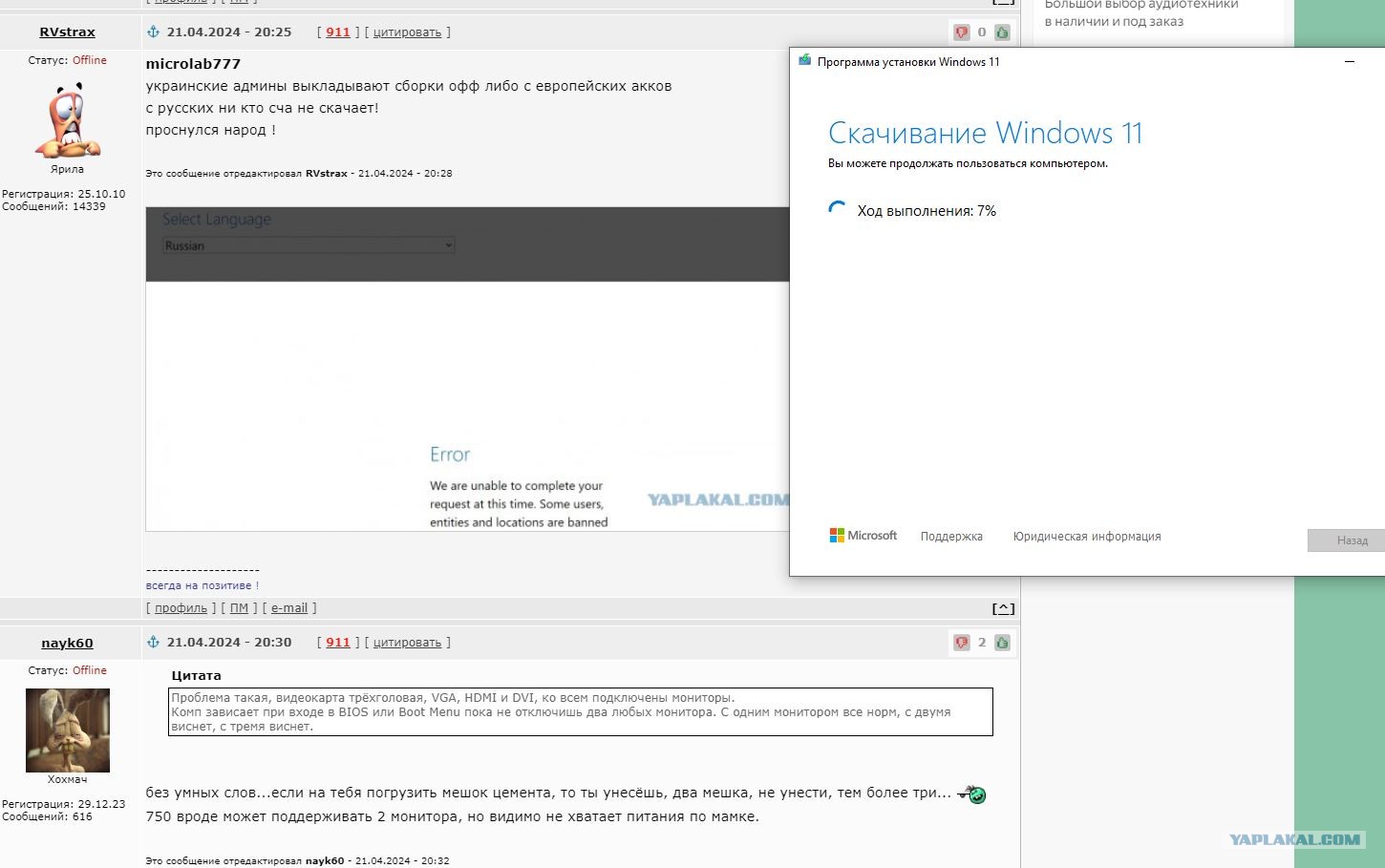Click the rating count 2 on nayk60's post

pyautogui.click(x=982, y=643)
